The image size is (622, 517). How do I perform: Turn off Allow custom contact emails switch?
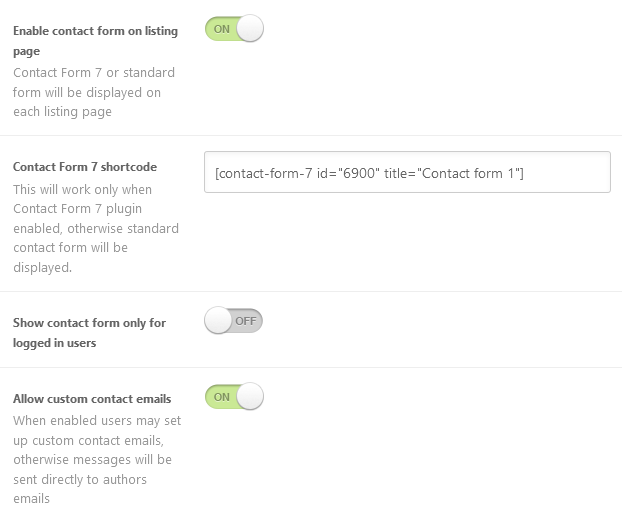(234, 396)
